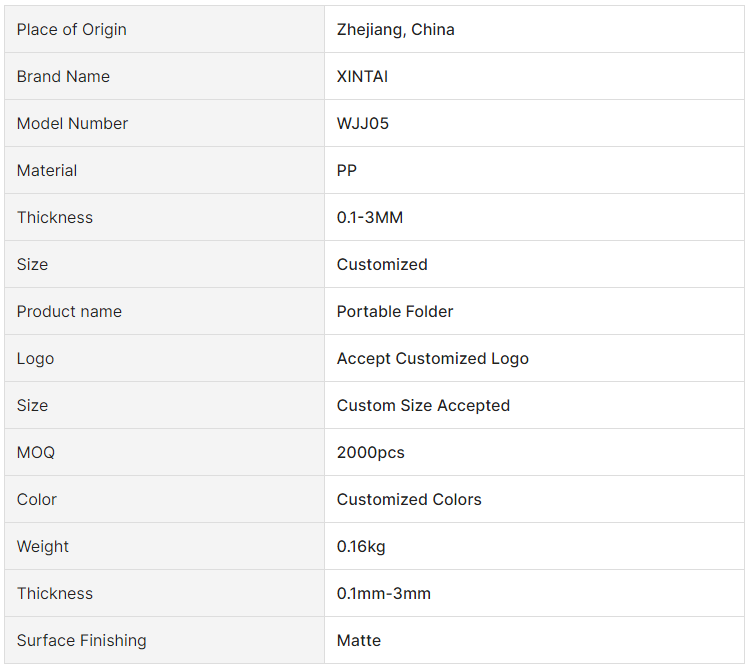Image resolution: width=750 pixels, height=668 pixels.
Task: Click the 0.1-3MM thickness value
Action: 370,218
